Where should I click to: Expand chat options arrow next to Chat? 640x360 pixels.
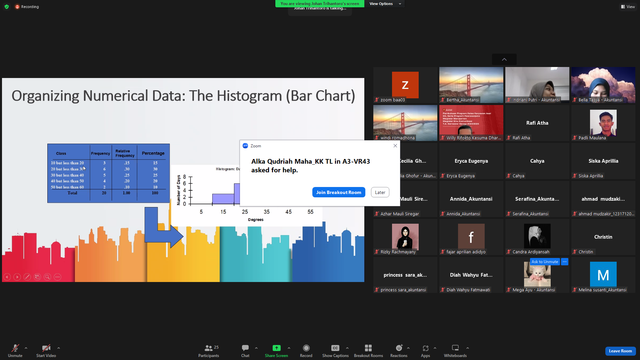(256, 348)
